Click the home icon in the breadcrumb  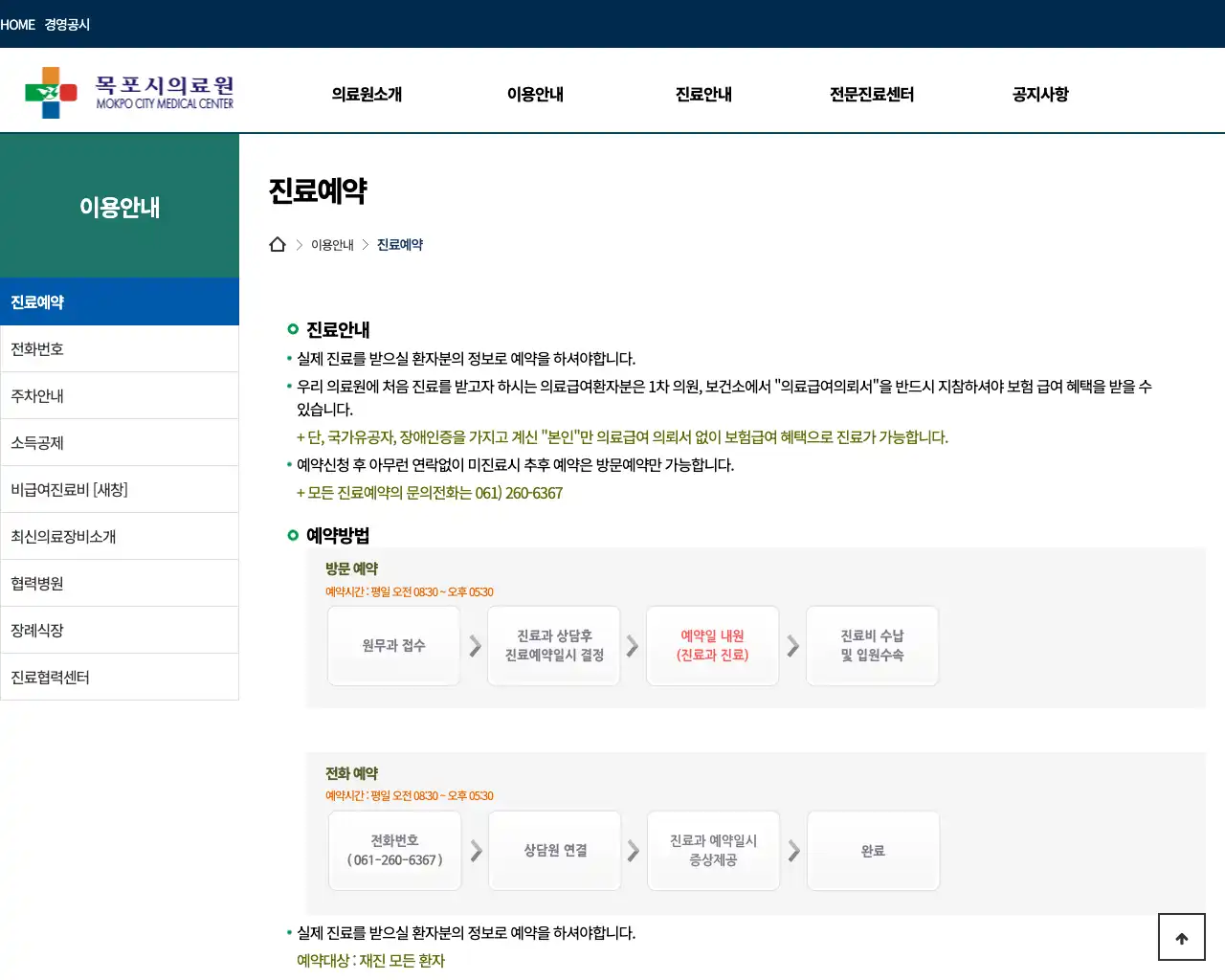[278, 244]
